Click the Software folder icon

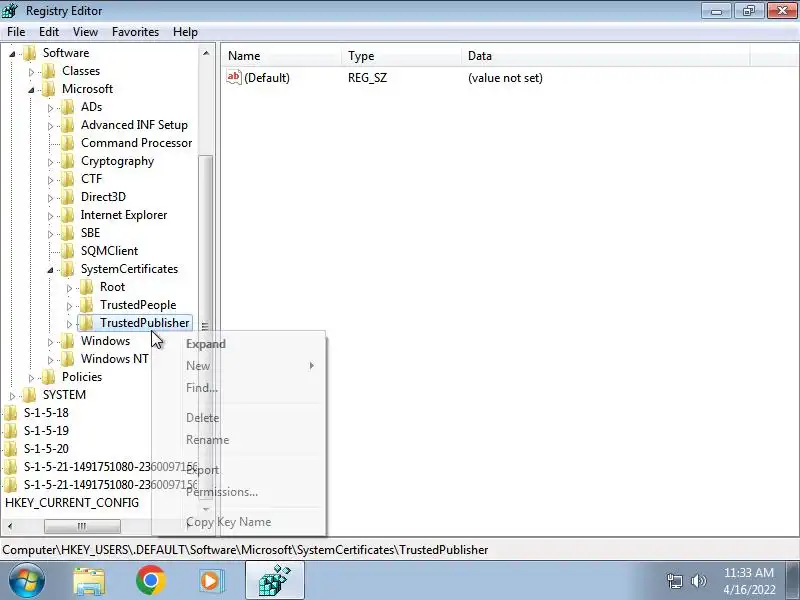click(x=30, y=53)
